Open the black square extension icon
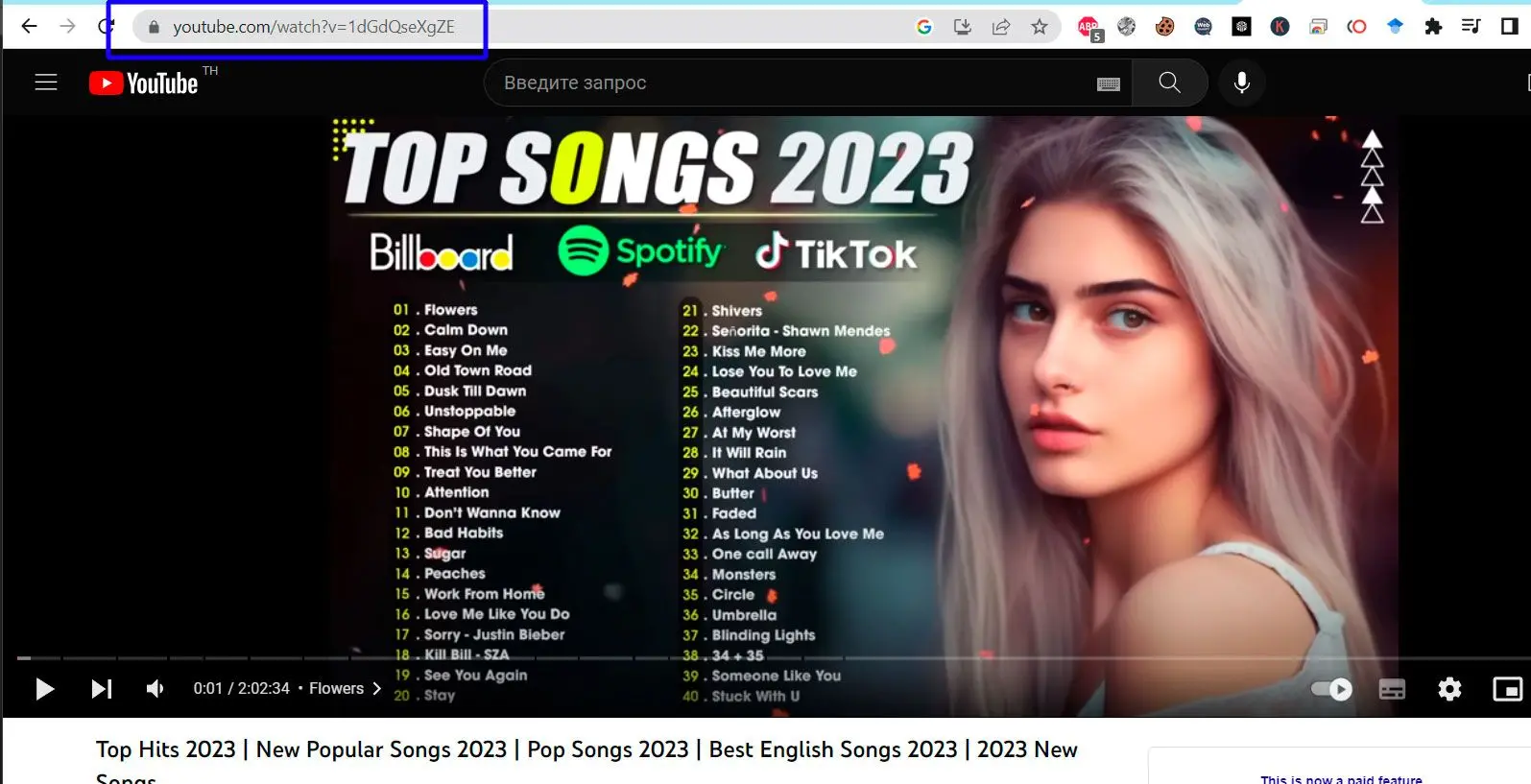 tap(1241, 27)
